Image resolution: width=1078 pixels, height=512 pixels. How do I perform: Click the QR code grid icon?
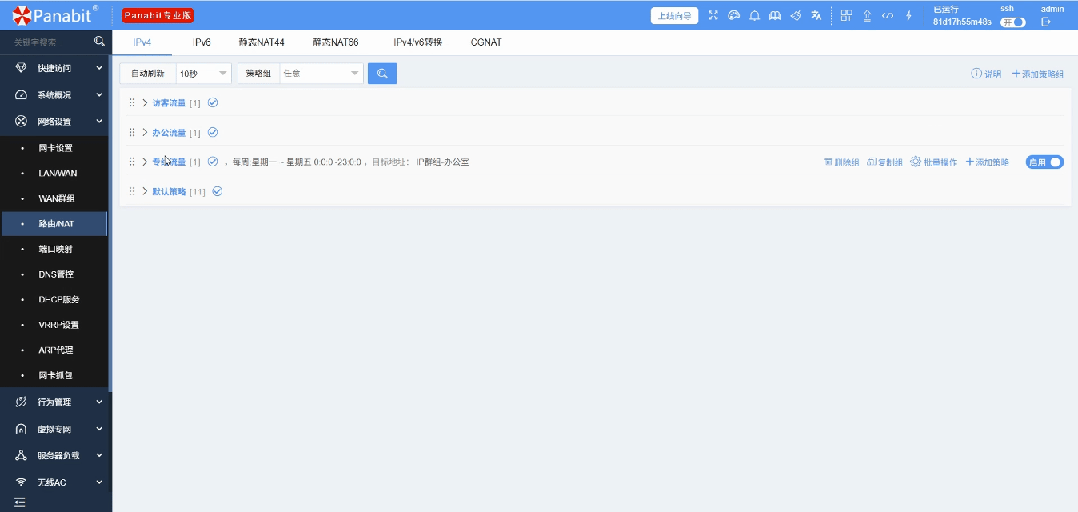coord(846,15)
